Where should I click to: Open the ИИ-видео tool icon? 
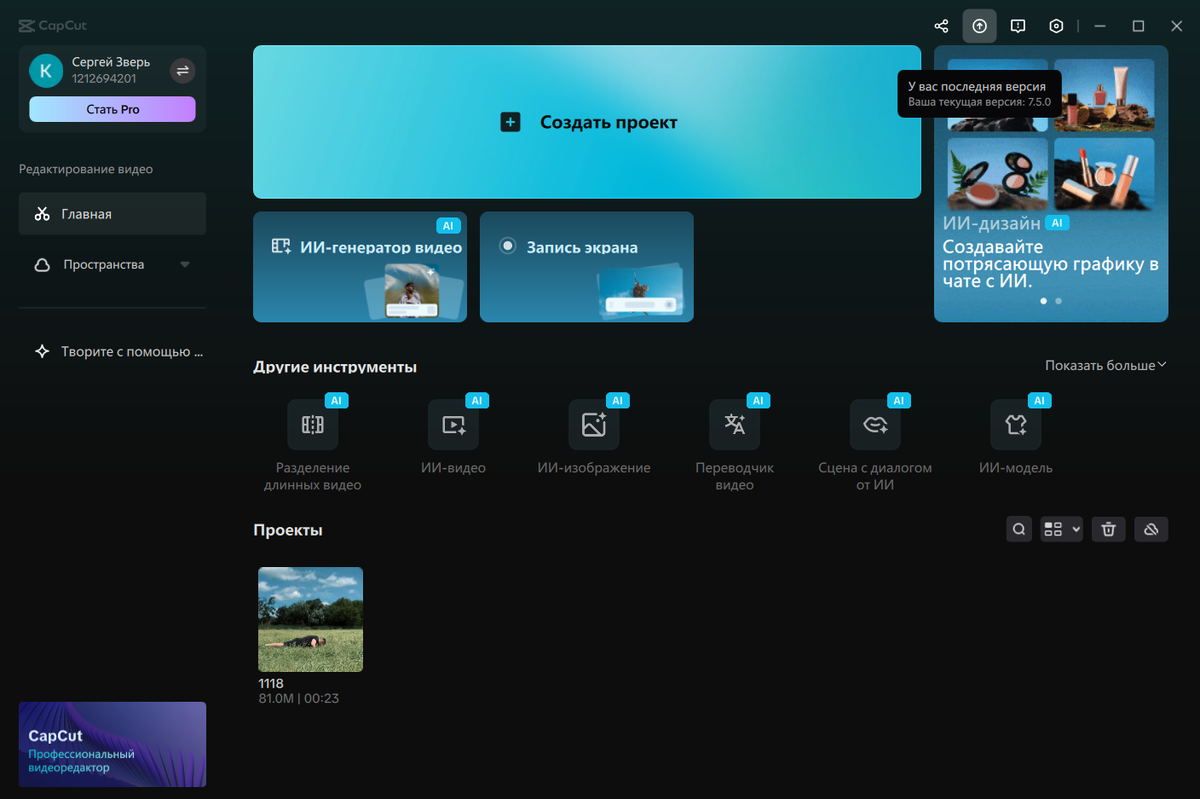[453, 425]
